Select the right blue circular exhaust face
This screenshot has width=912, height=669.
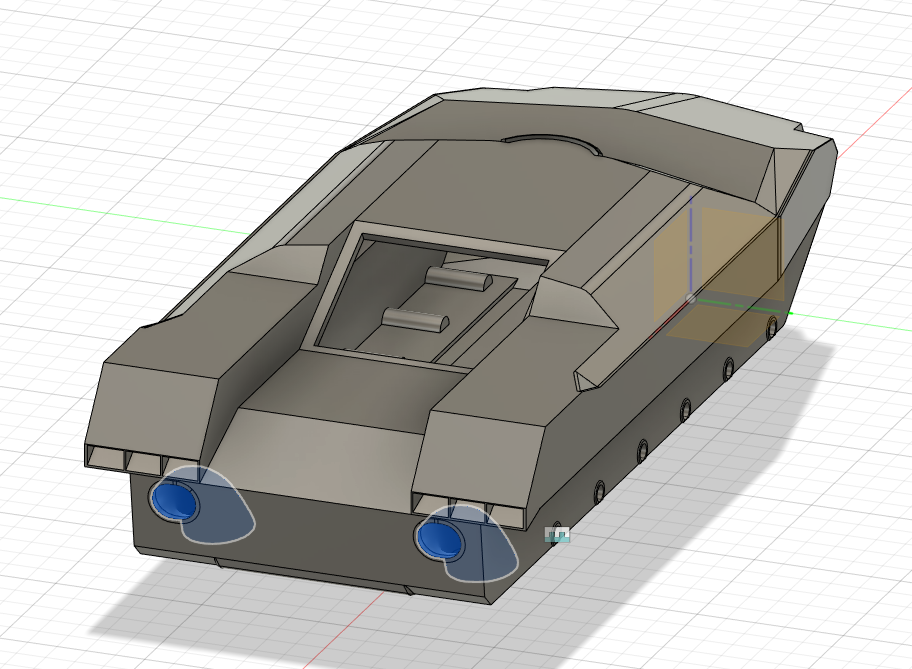tap(439, 539)
